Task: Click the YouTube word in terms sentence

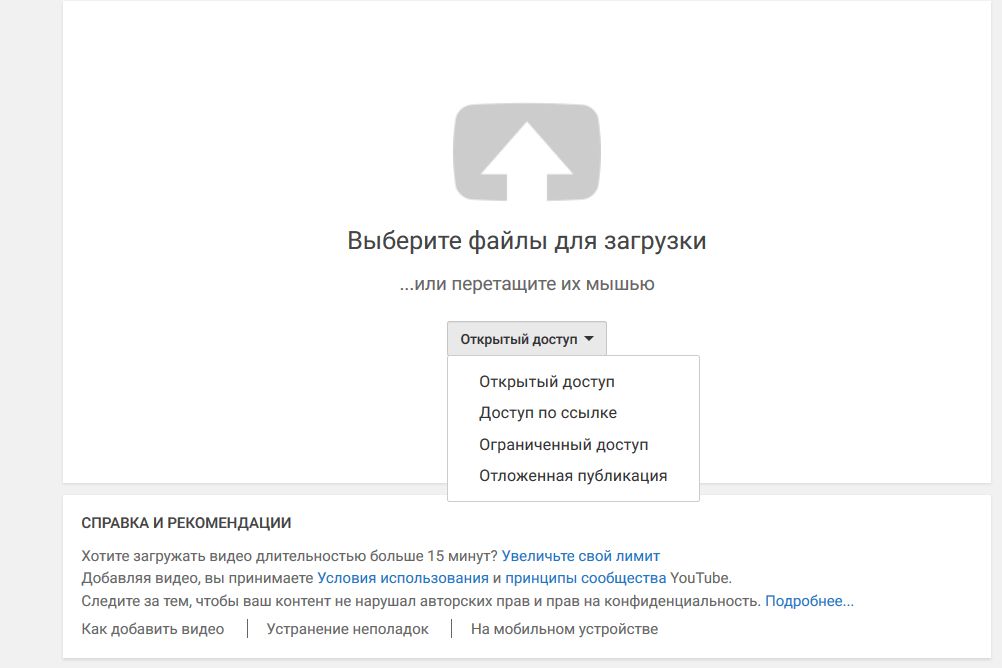Action: click(x=700, y=579)
